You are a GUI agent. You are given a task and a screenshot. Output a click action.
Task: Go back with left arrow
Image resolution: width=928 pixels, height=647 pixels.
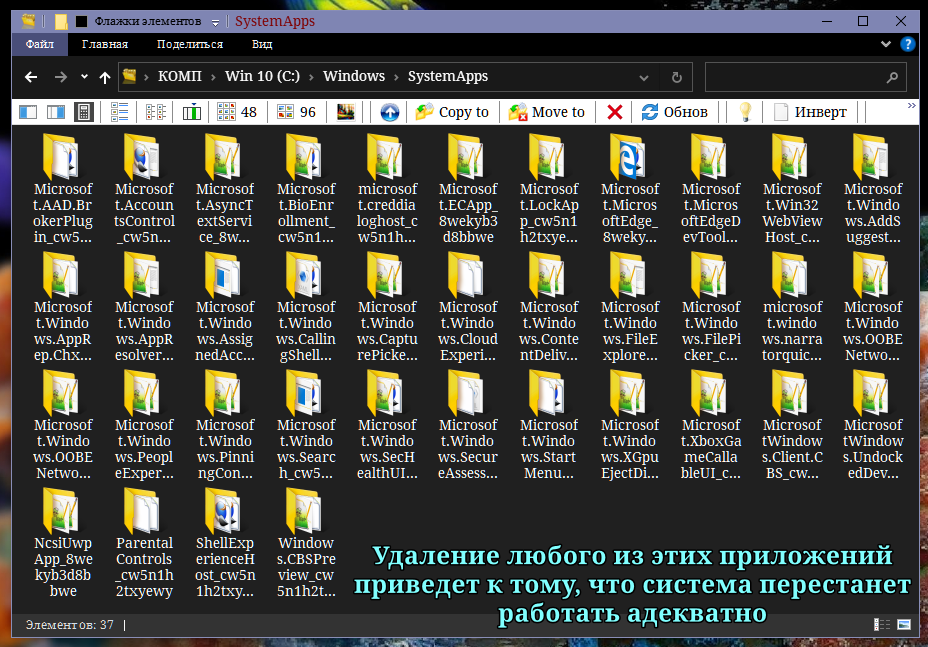click(x=31, y=77)
